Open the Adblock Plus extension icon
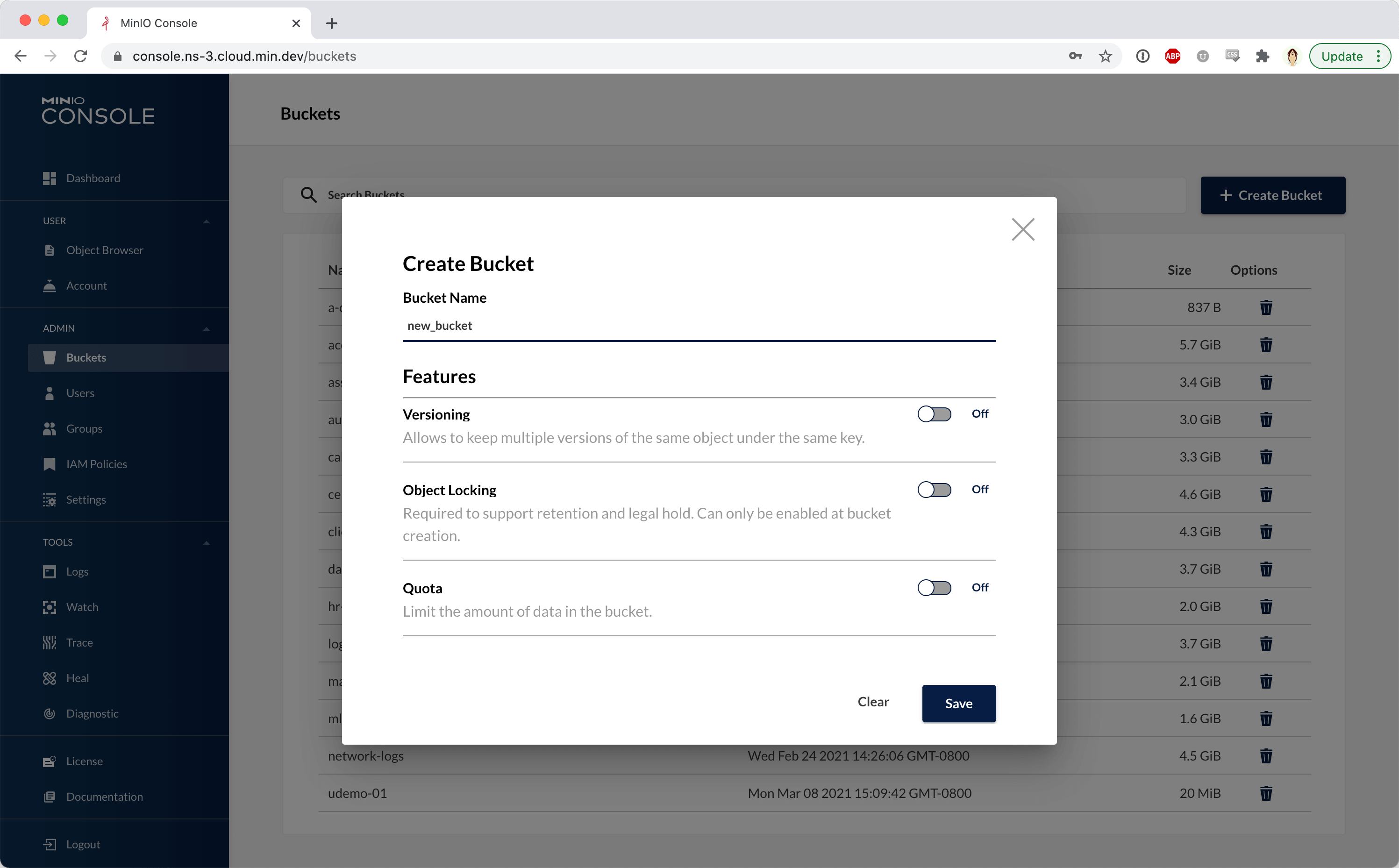 click(1172, 56)
